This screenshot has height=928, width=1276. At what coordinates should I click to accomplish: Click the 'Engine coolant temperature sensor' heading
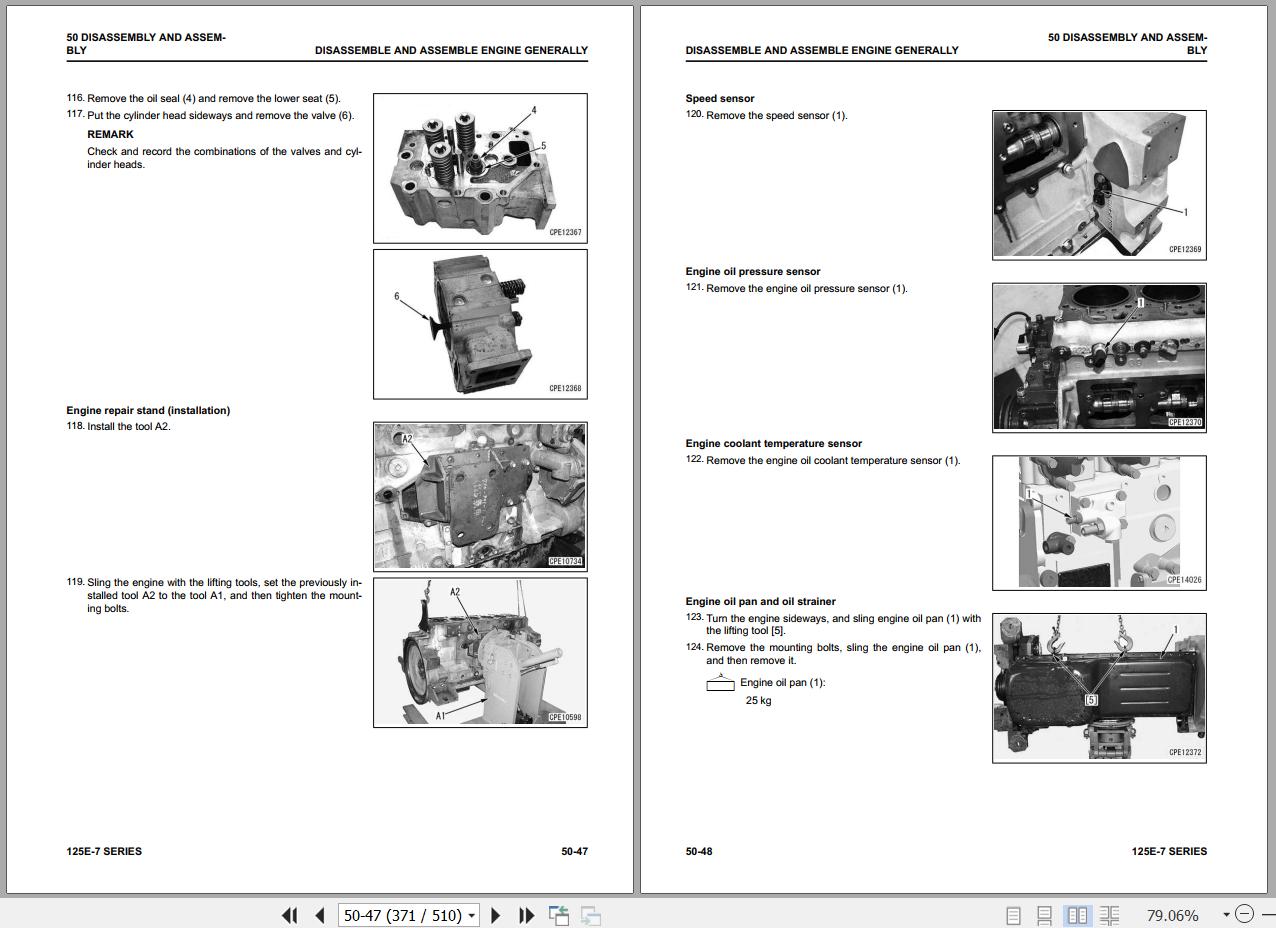(x=774, y=443)
